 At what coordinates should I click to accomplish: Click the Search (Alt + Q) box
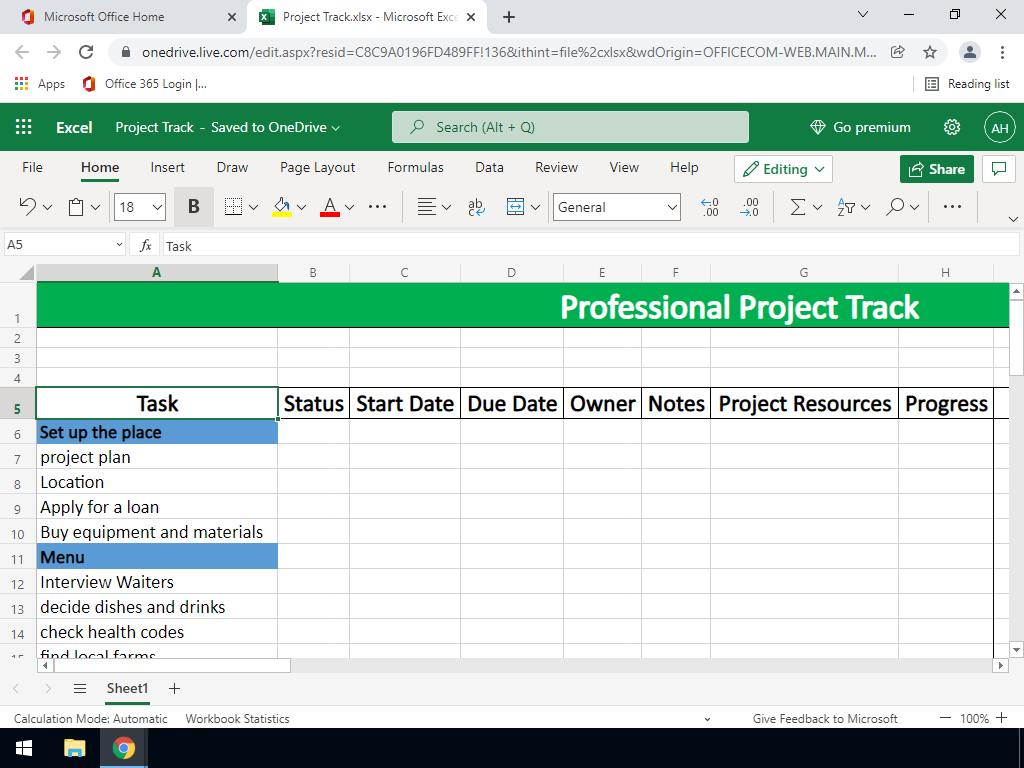point(570,127)
